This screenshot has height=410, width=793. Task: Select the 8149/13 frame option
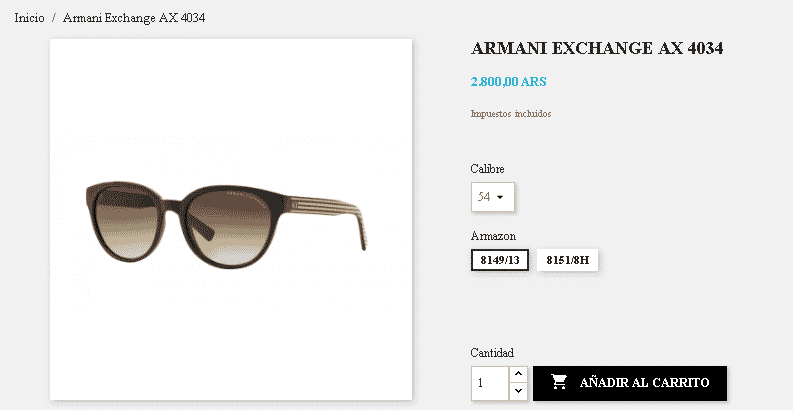point(500,260)
